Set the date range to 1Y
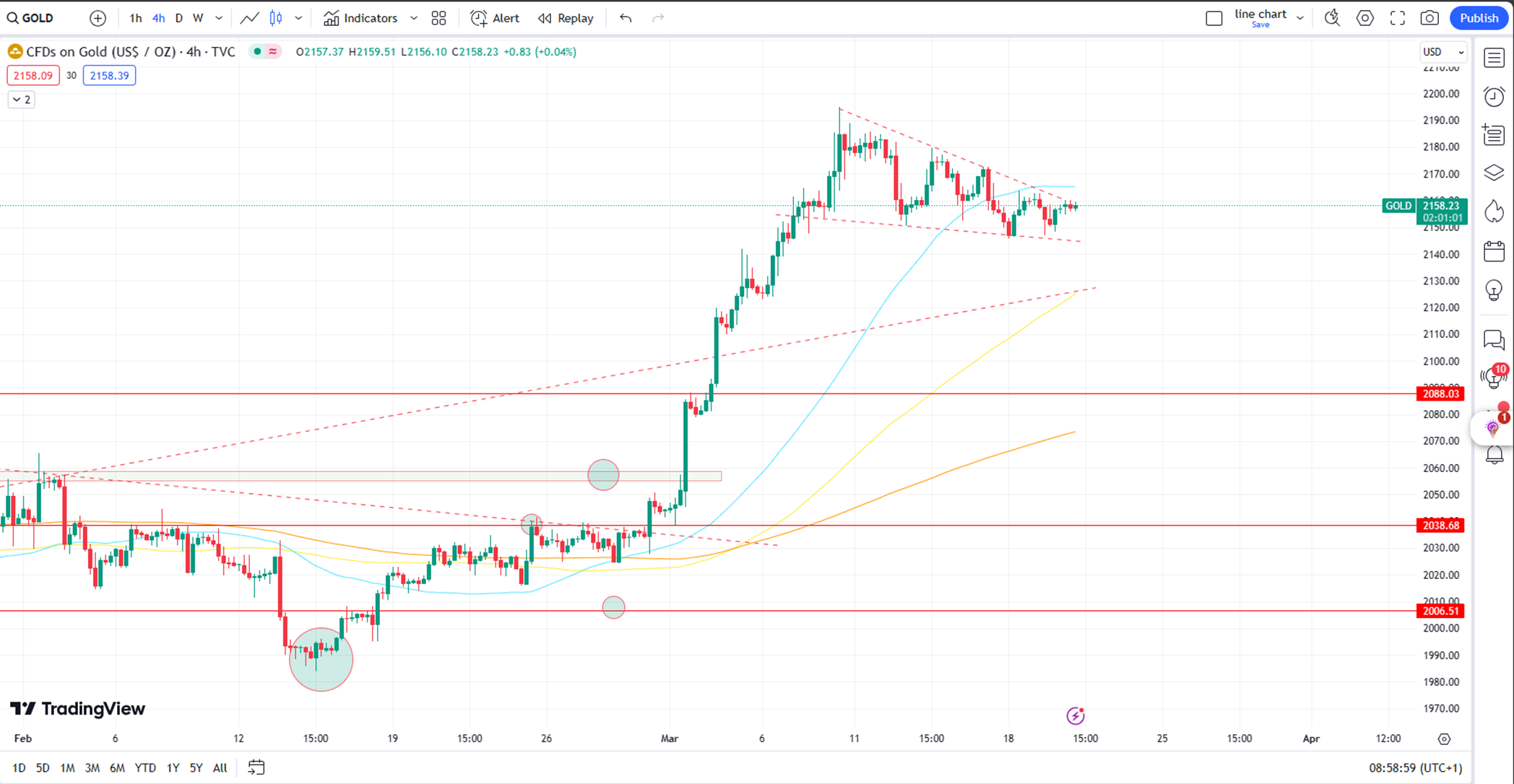This screenshot has width=1514, height=784. point(173,767)
